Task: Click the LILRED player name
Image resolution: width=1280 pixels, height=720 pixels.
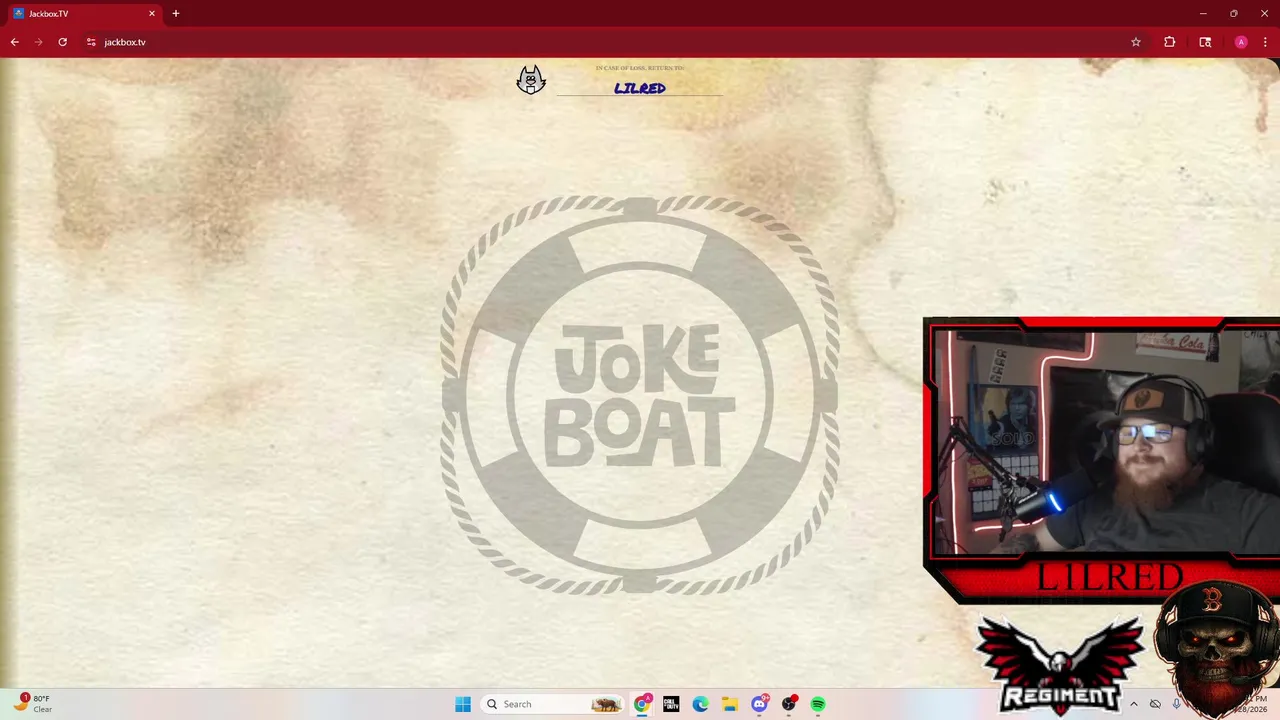Action: coord(640,88)
